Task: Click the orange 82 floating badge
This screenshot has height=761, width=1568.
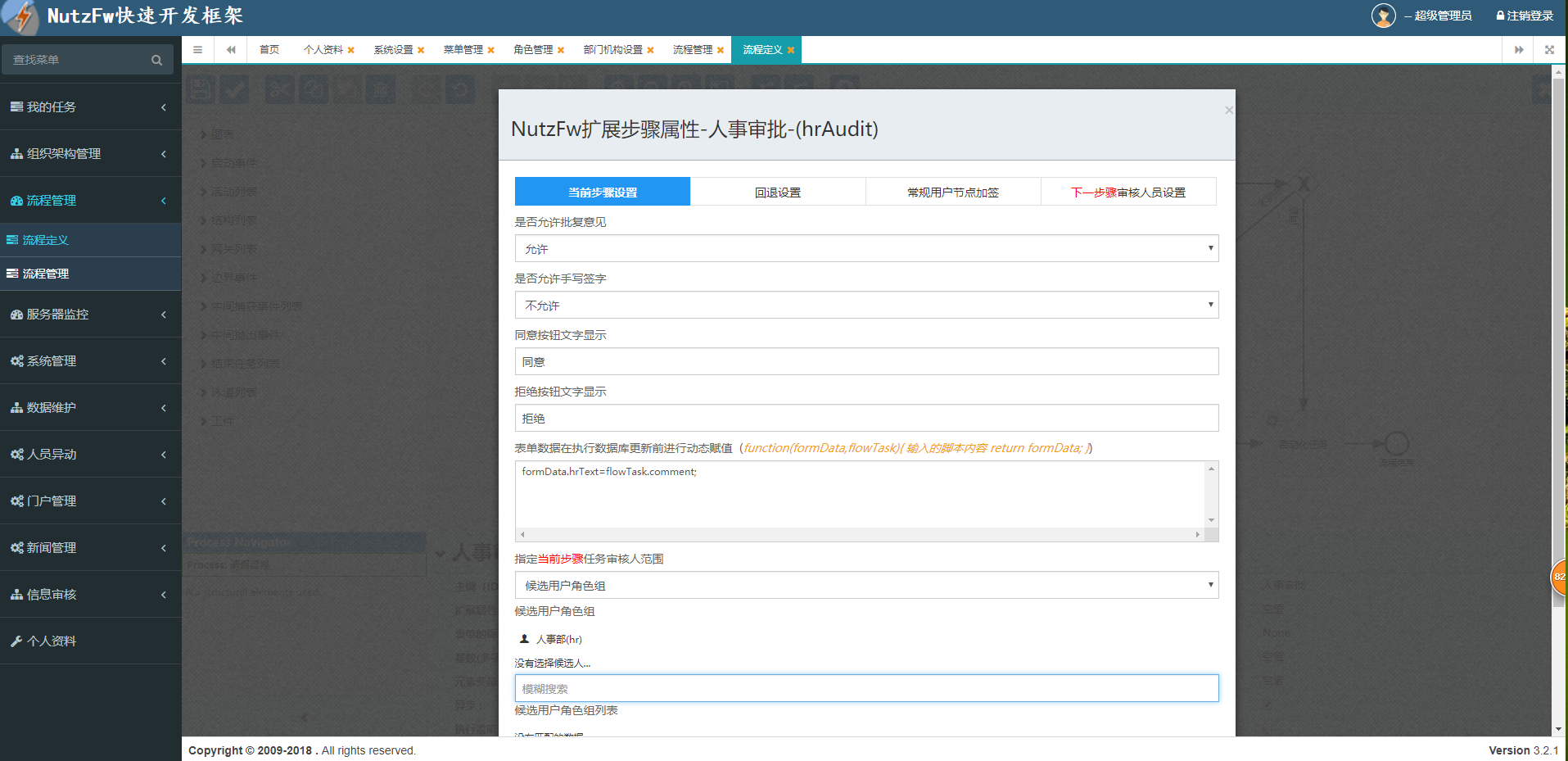Action: 1560,577
